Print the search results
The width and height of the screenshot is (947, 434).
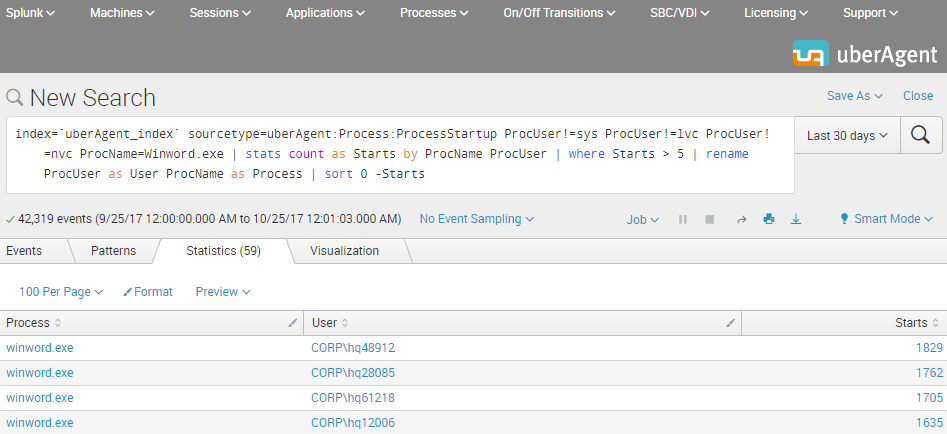tap(768, 219)
